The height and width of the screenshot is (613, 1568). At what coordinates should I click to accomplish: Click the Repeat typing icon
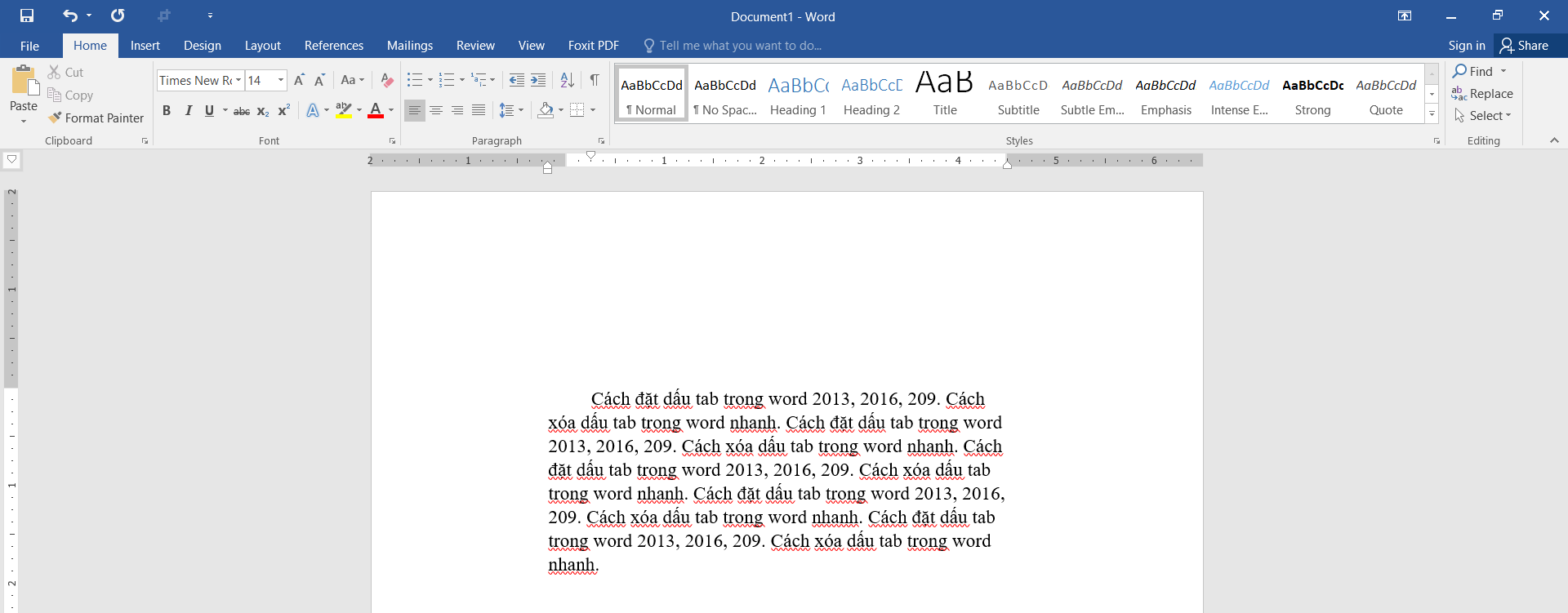(x=118, y=16)
